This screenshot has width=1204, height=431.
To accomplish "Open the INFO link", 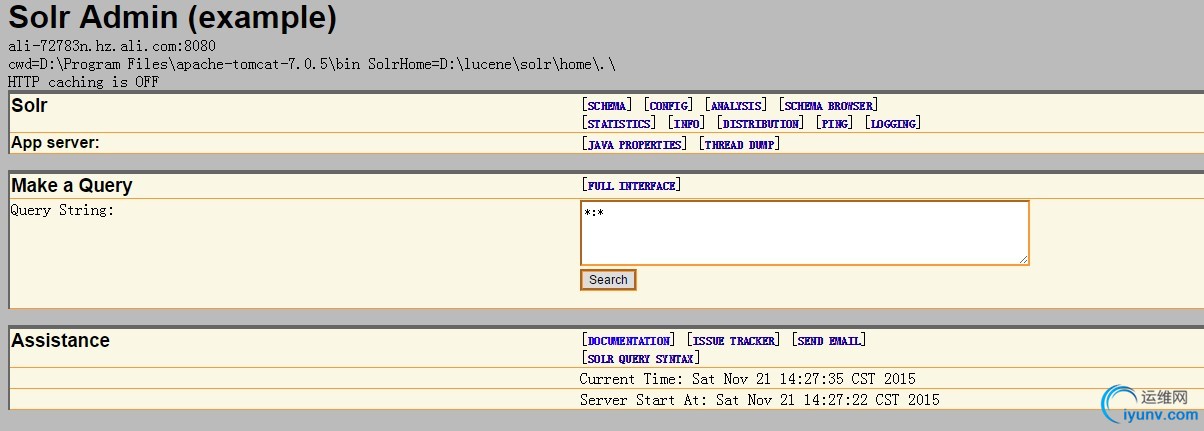I will coord(688,123).
